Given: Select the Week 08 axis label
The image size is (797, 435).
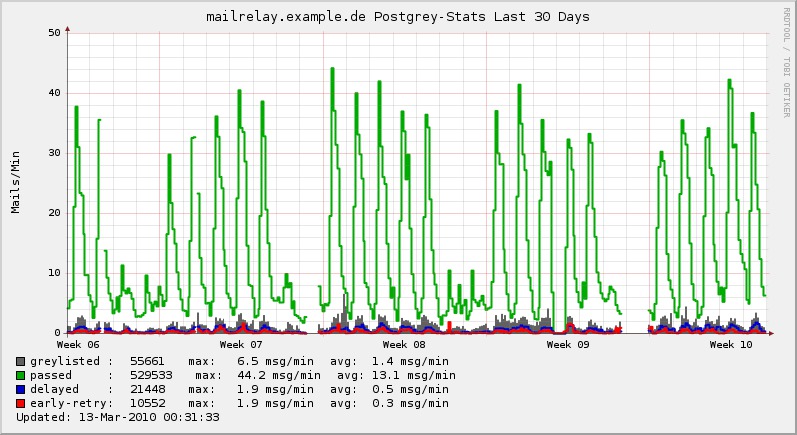Looking at the screenshot, I should 405,345.
